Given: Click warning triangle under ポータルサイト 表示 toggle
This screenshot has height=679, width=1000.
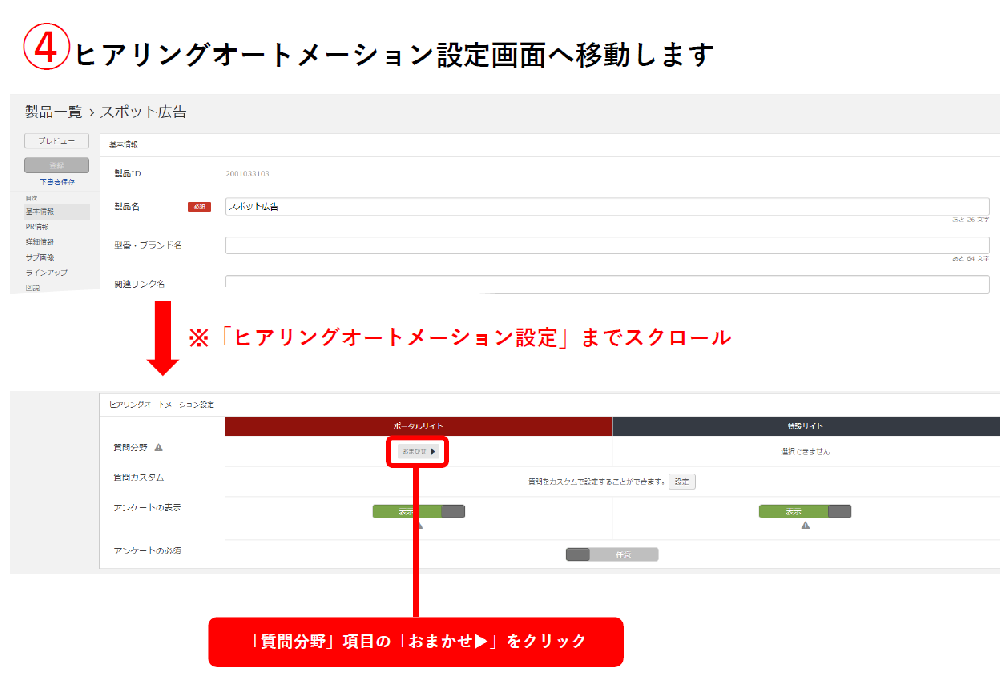Looking at the screenshot, I should 419,525.
